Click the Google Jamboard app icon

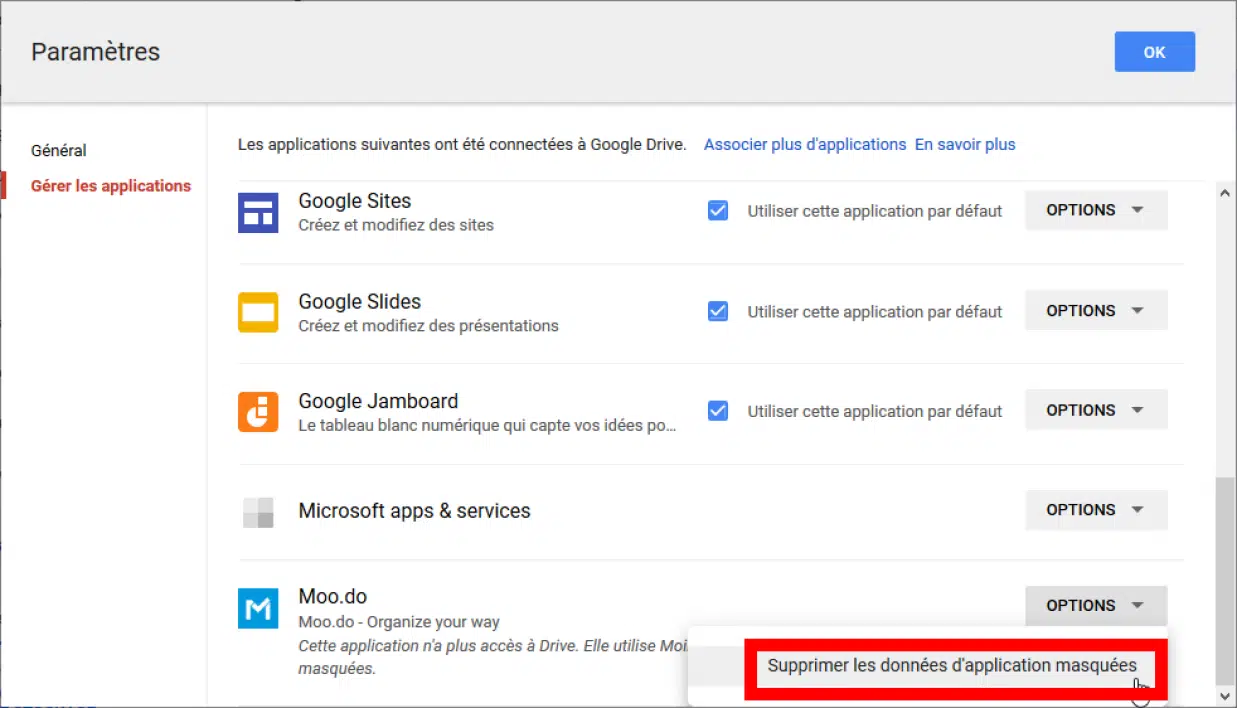click(x=258, y=412)
